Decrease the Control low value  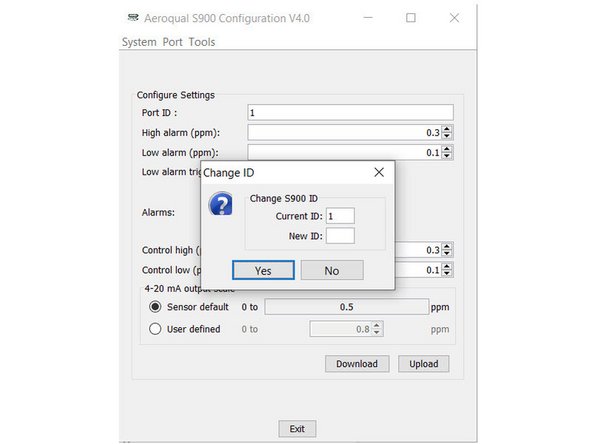[447, 274]
